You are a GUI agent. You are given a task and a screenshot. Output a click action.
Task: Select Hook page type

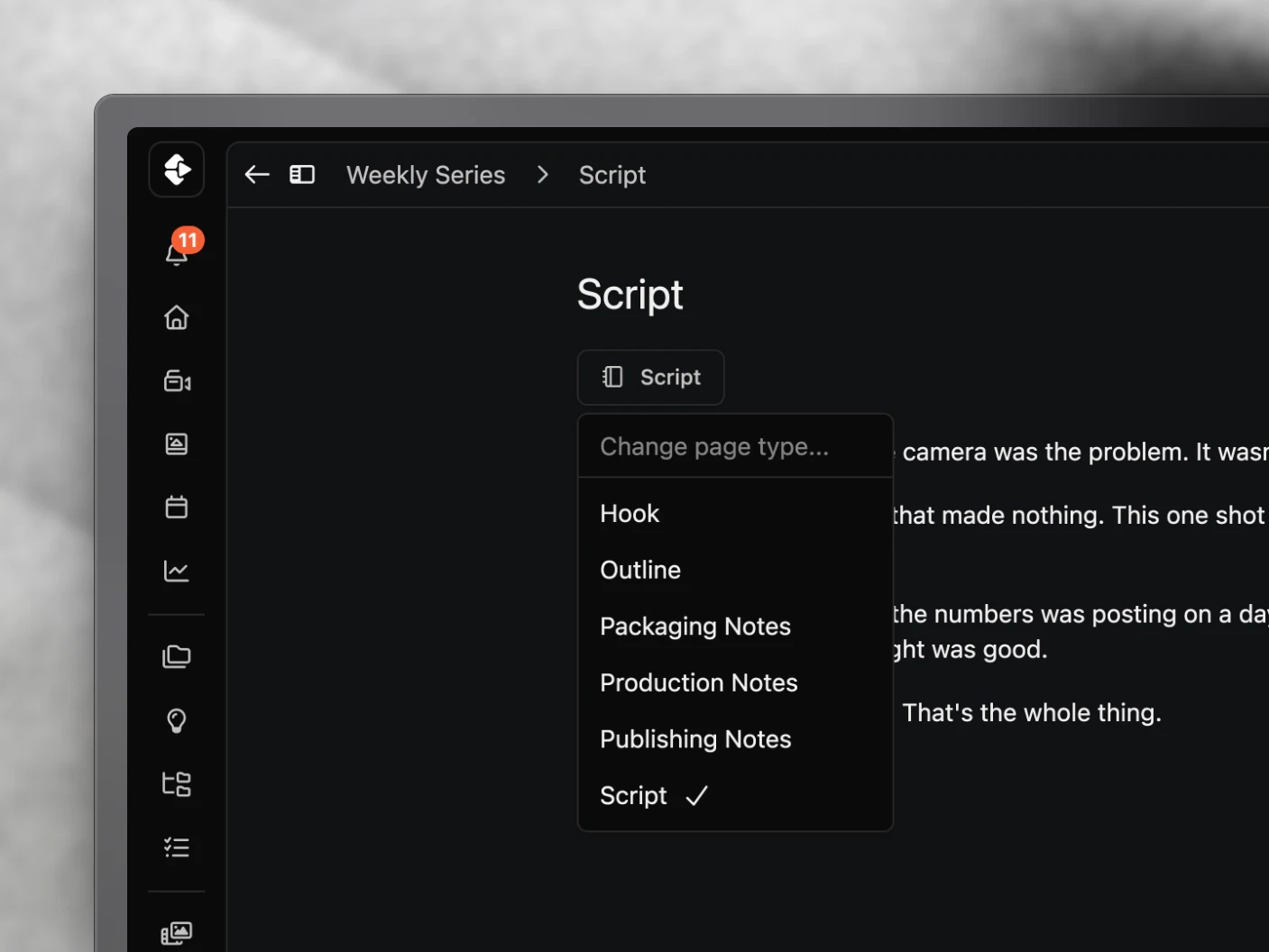(735, 513)
